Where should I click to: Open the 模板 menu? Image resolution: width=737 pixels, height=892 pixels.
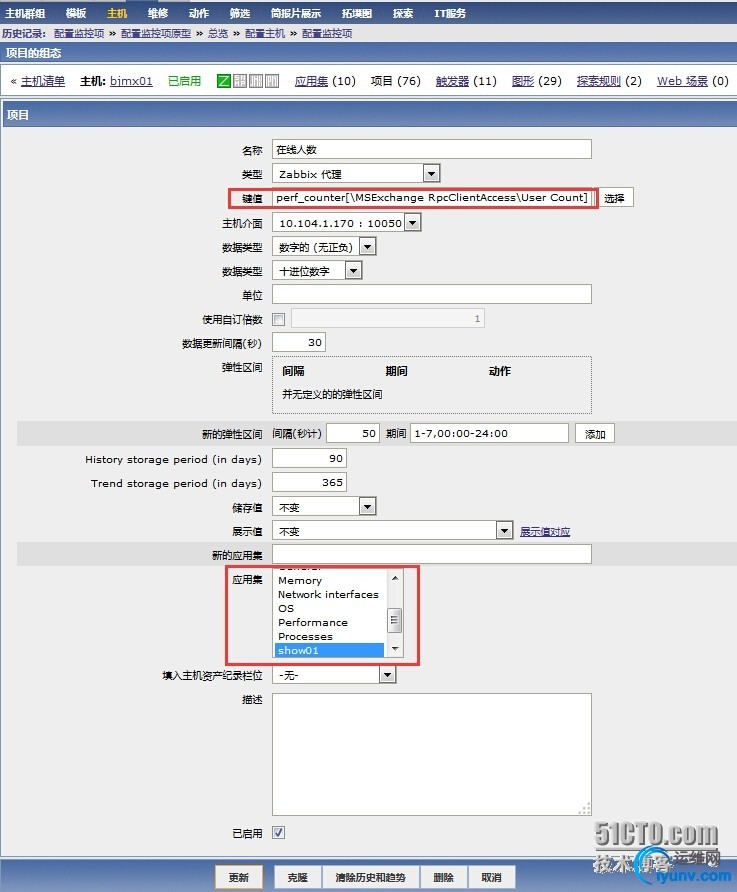pyautogui.click(x=76, y=13)
